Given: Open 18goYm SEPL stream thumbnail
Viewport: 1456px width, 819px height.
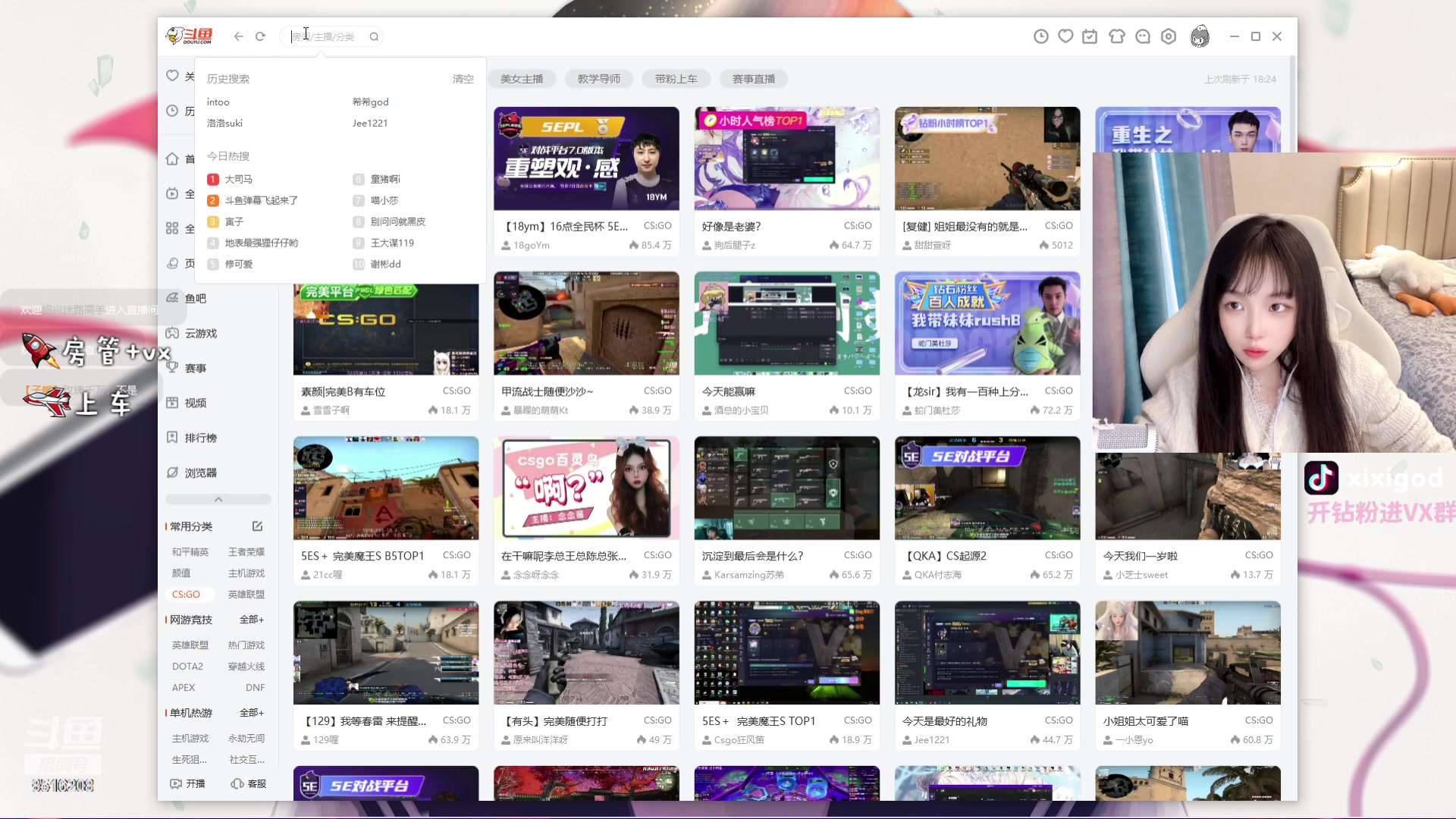Looking at the screenshot, I should click(586, 158).
